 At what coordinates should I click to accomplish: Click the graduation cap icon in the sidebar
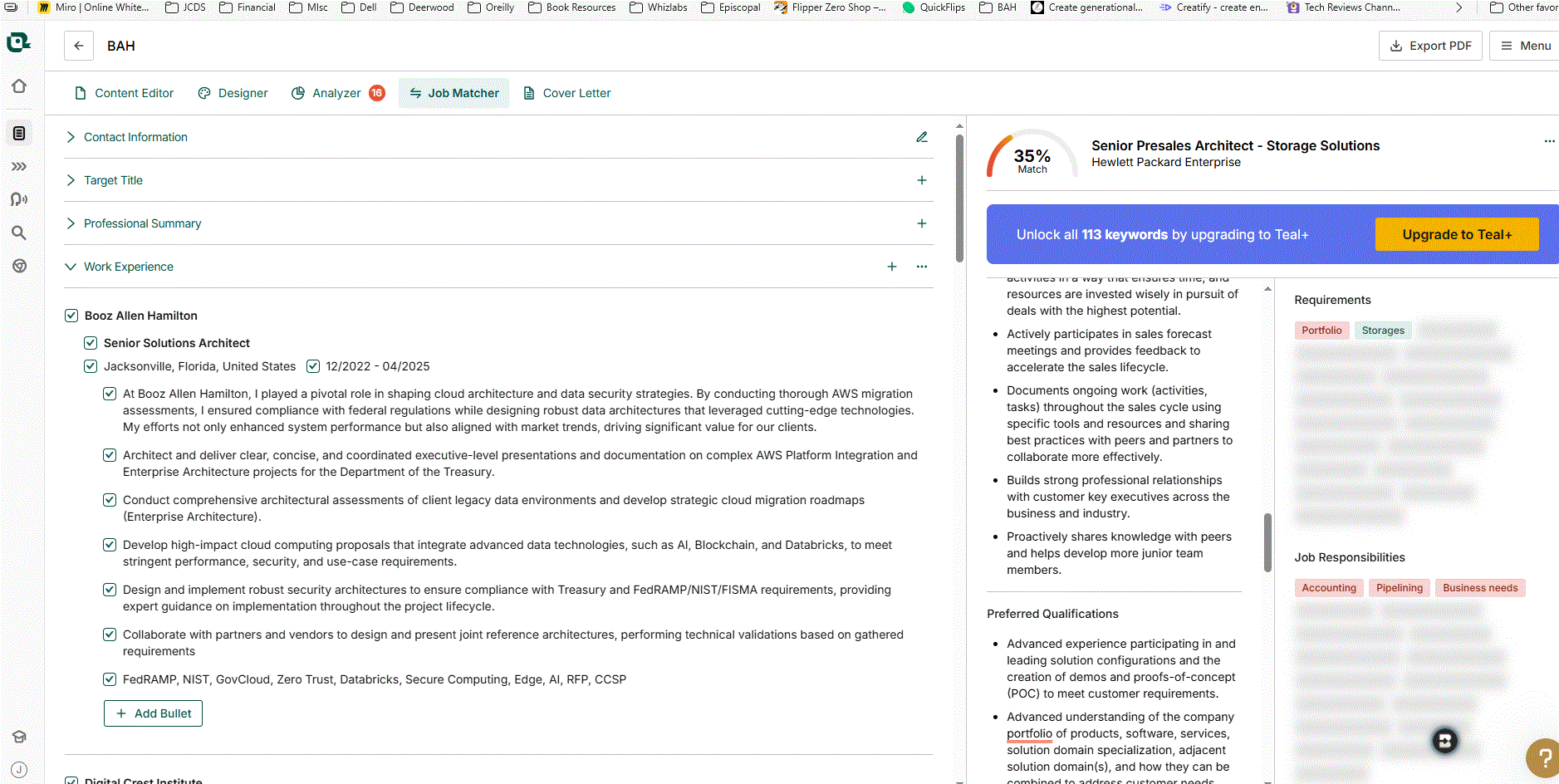pos(19,737)
